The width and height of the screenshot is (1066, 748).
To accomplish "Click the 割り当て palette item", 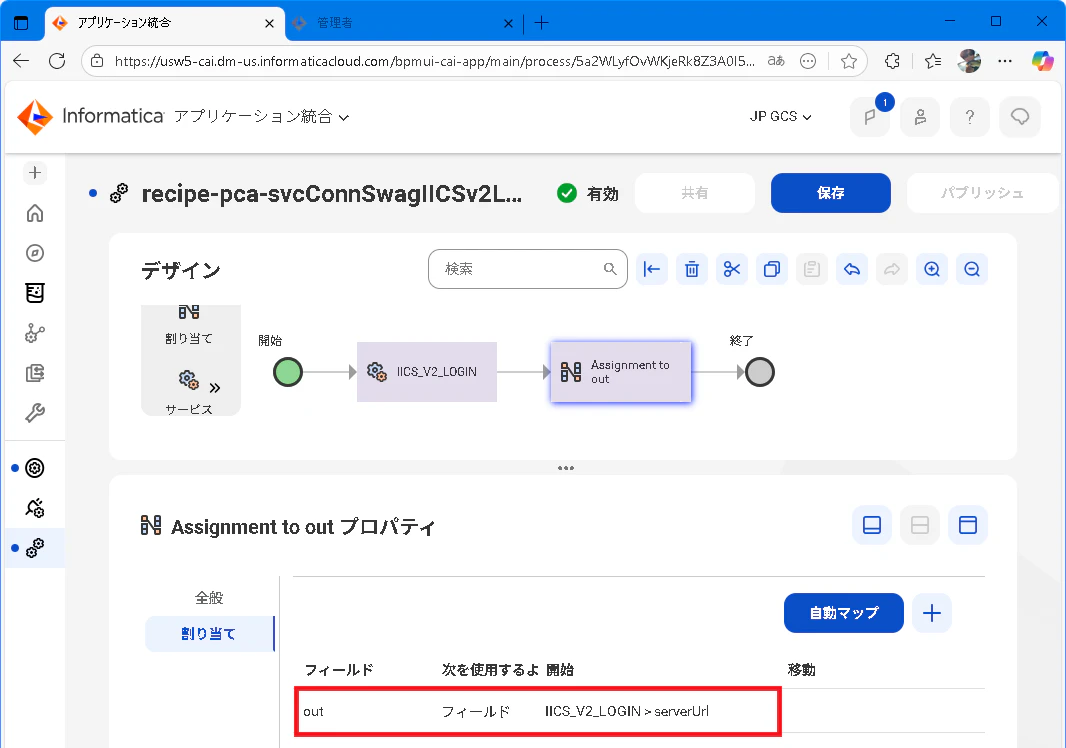I will 189,324.
